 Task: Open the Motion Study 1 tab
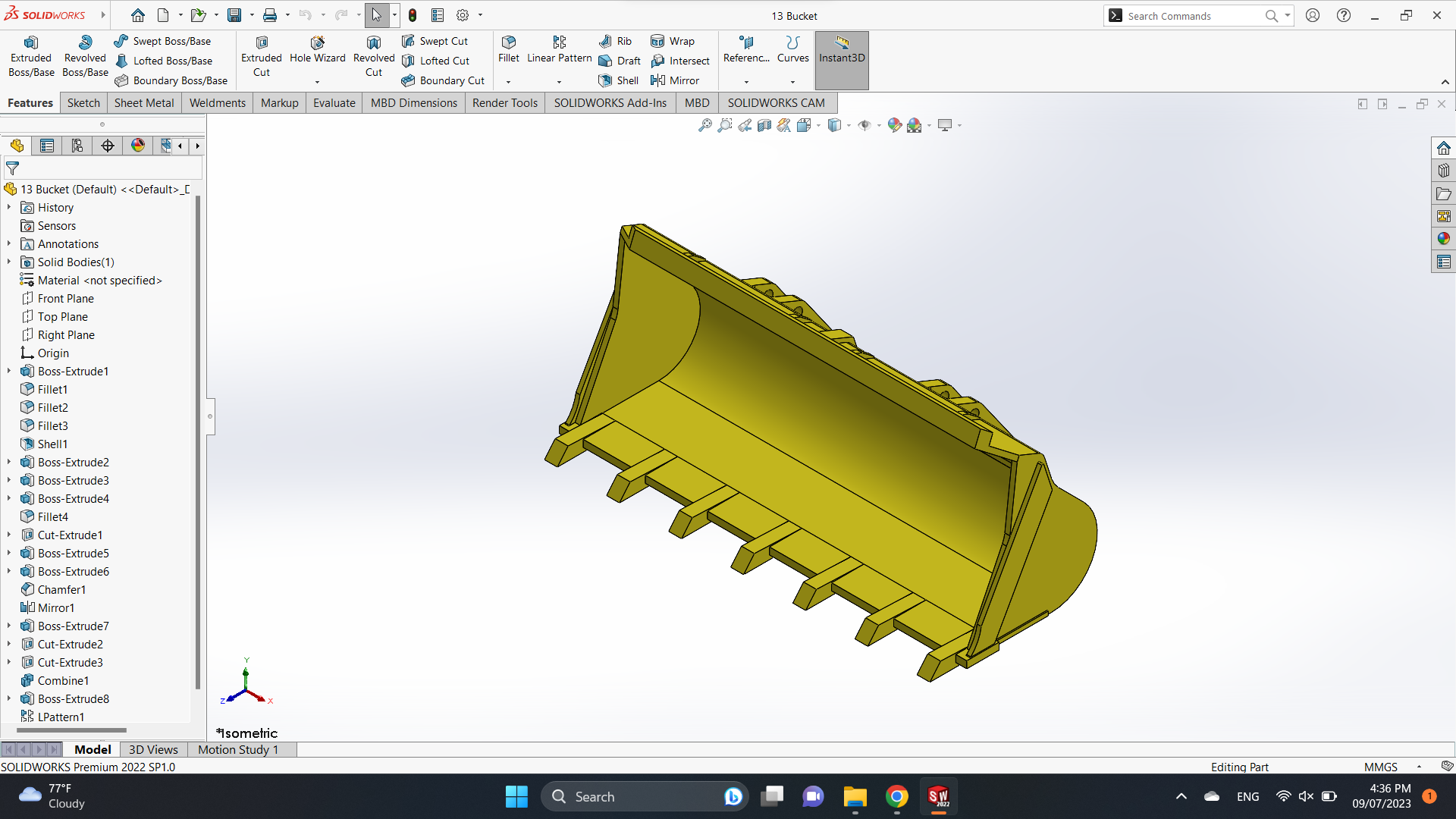pos(238,749)
